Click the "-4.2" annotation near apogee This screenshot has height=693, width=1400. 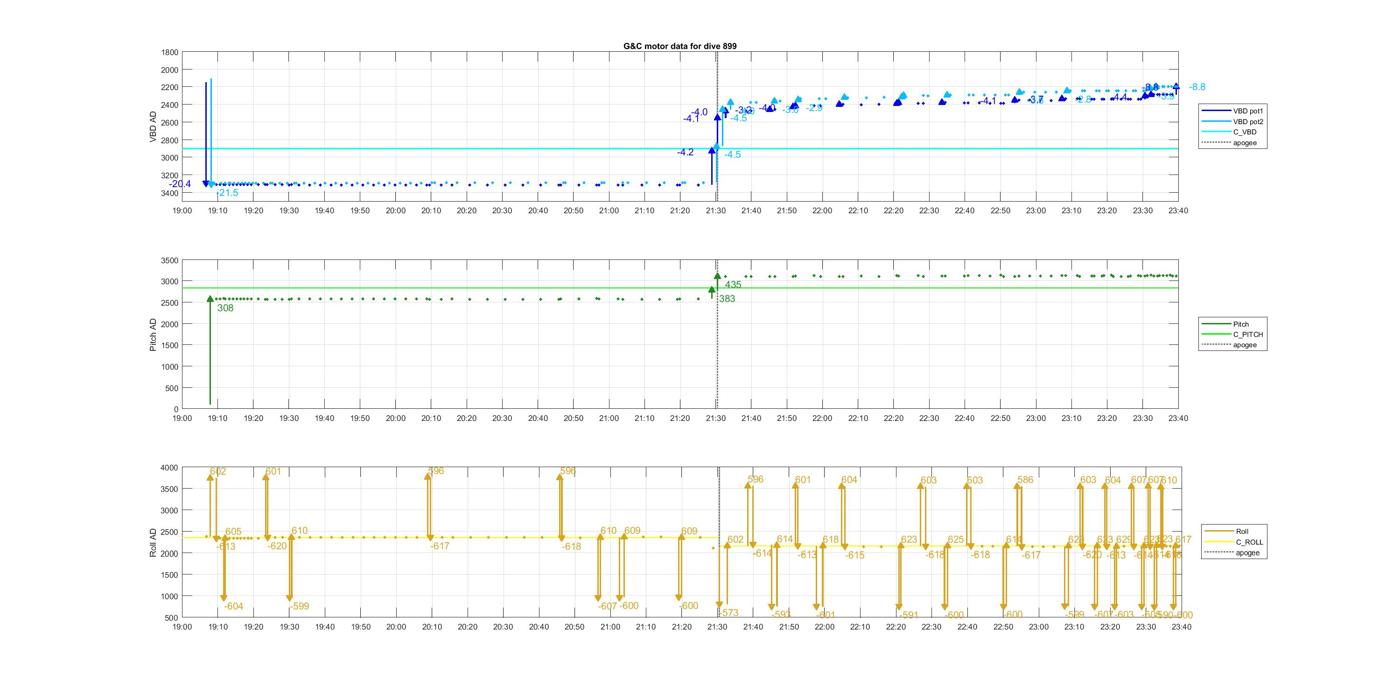point(685,152)
